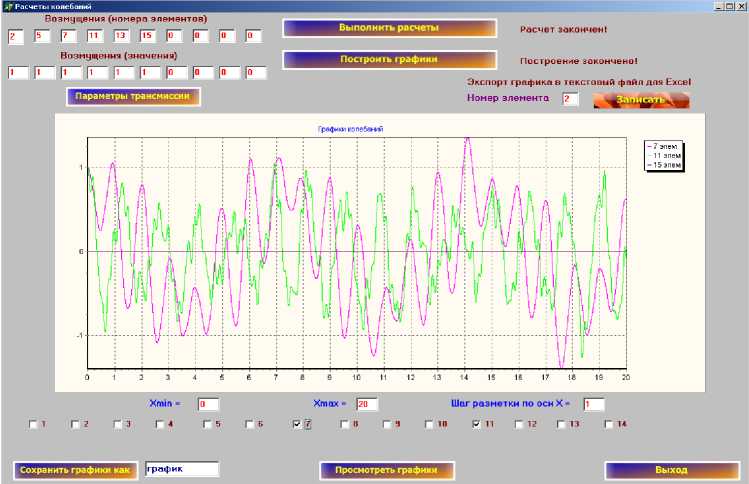Click the Xmin input field
Image resolution: width=749 pixels, height=484 pixels.
[207, 404]
